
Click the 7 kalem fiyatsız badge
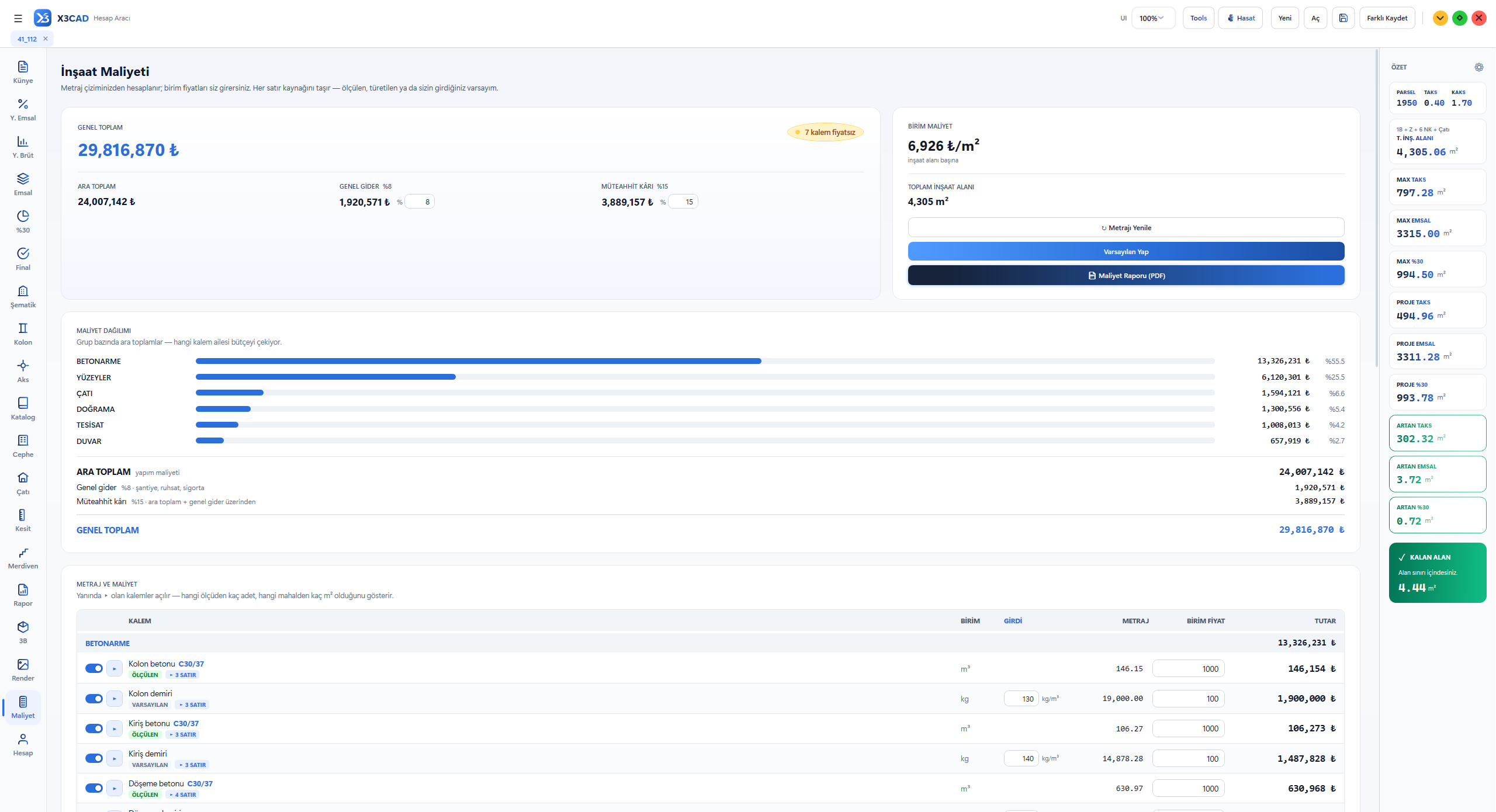pyautogui.click(x=825, y=132)
